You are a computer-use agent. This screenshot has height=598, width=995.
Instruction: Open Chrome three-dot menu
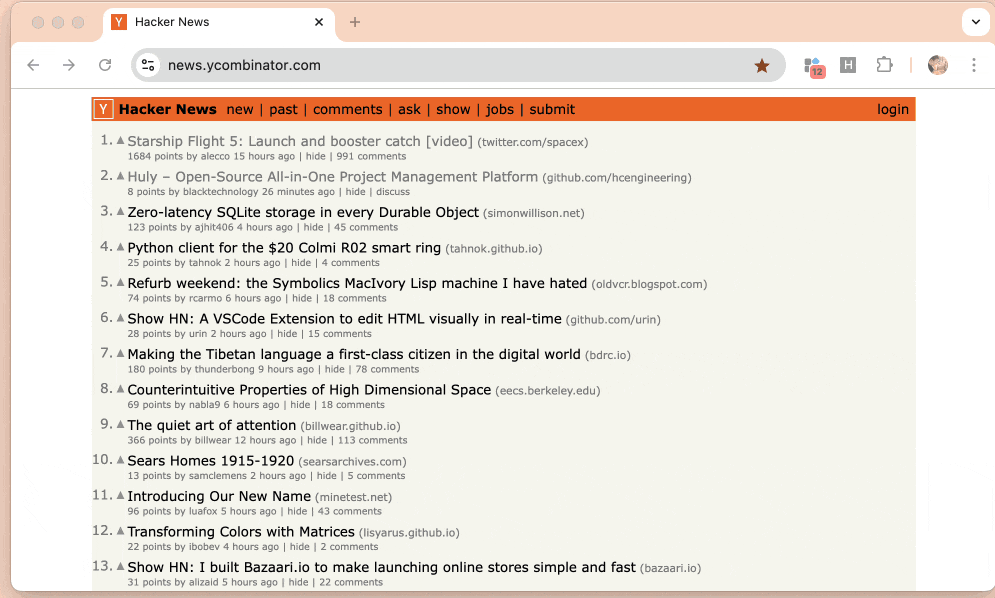(x=973, y=65)
